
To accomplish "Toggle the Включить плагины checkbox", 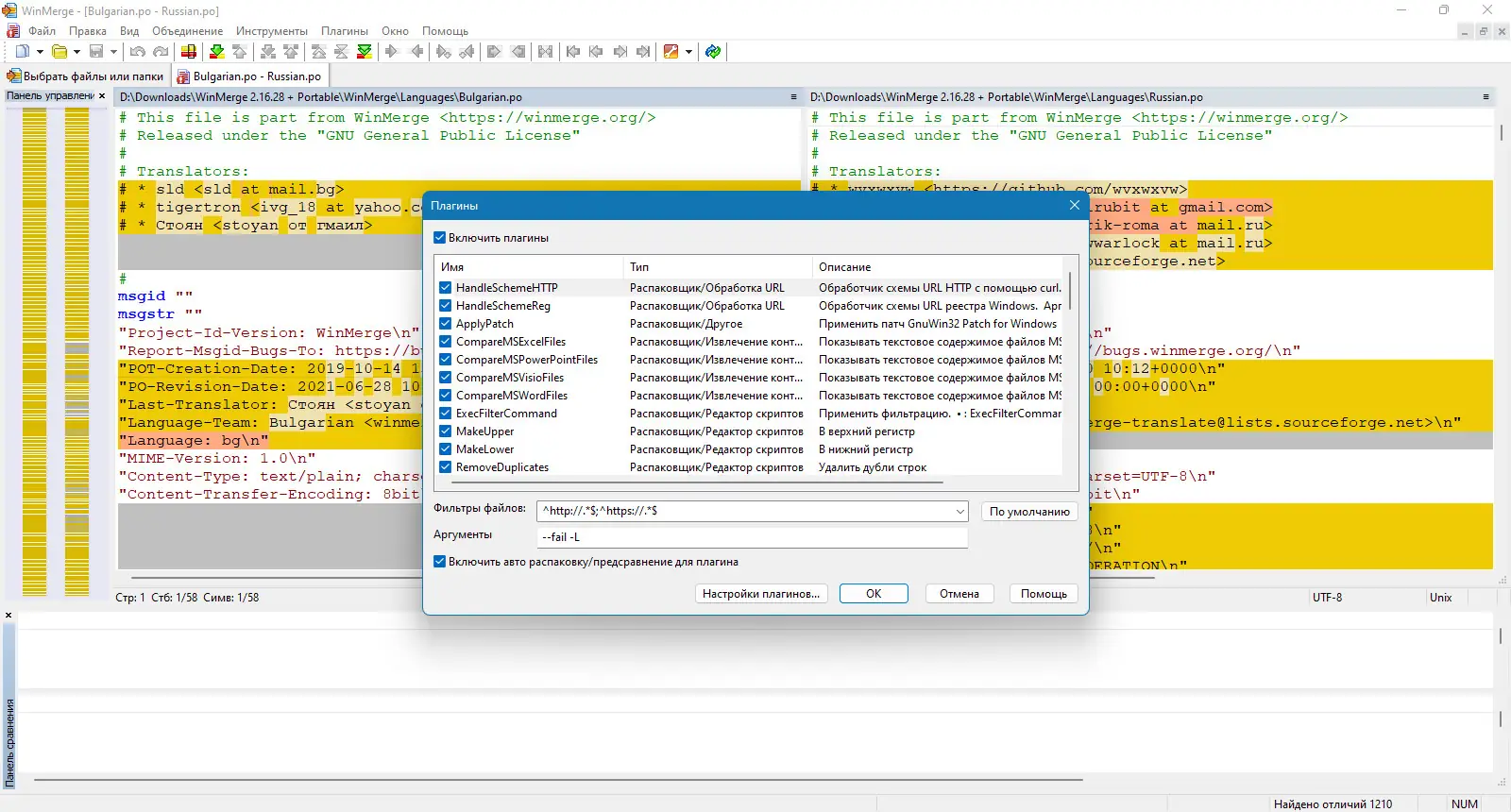I will 439,238.
